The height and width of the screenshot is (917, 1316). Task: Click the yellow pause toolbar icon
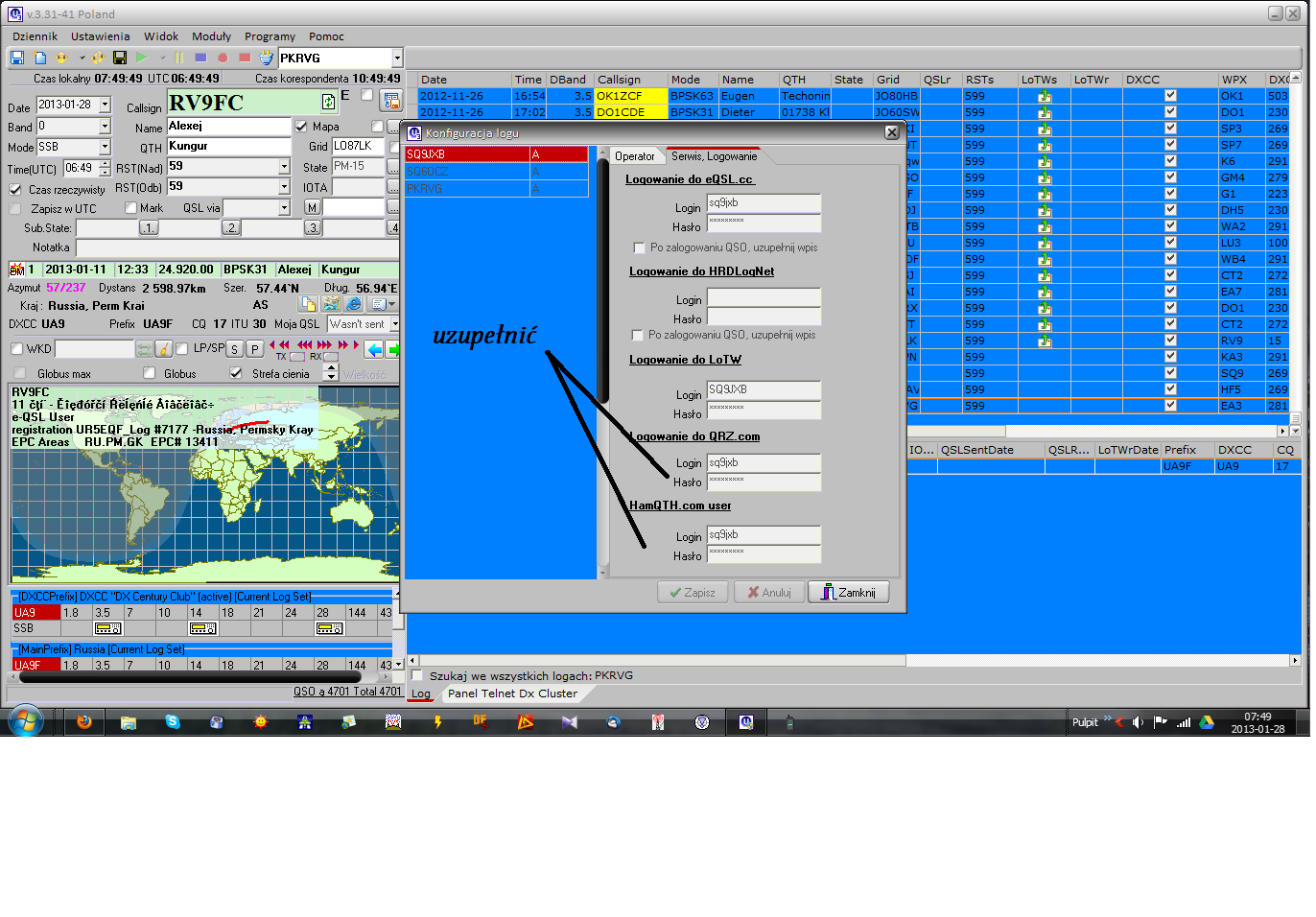click(x=178, y=58)
